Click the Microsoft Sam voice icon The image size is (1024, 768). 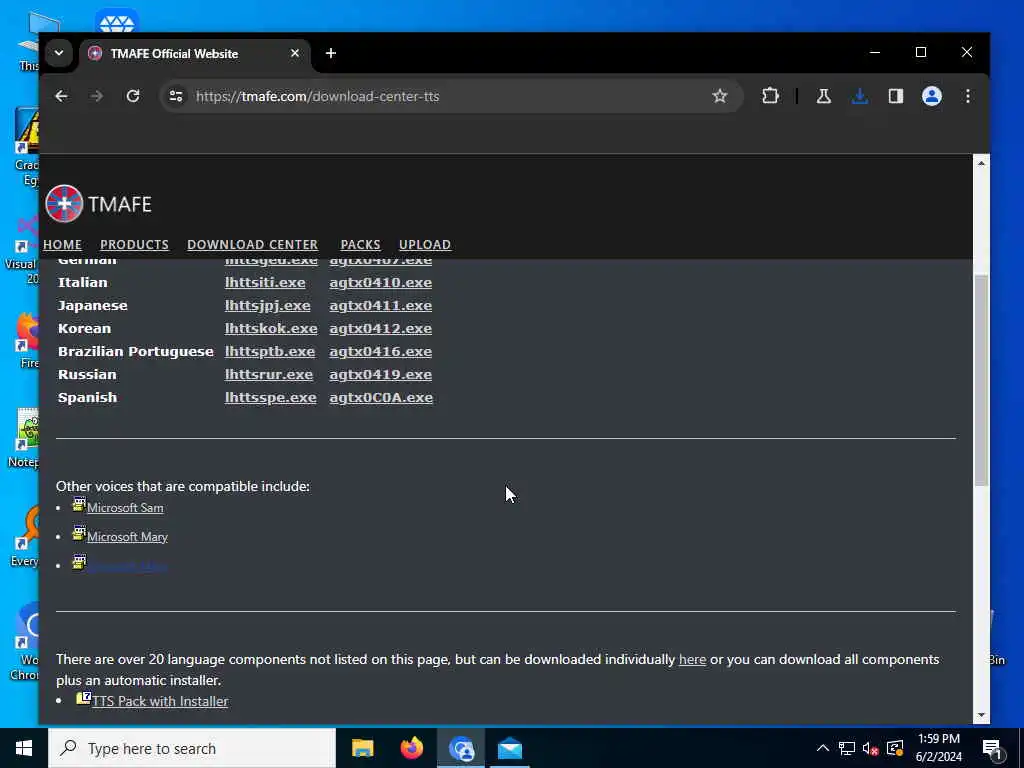coord(79,504)
